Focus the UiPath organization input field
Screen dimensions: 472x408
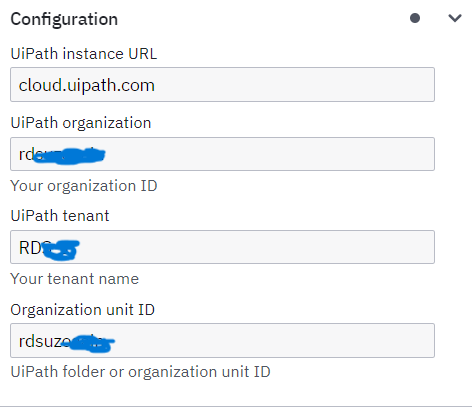(x=222, y=154)
